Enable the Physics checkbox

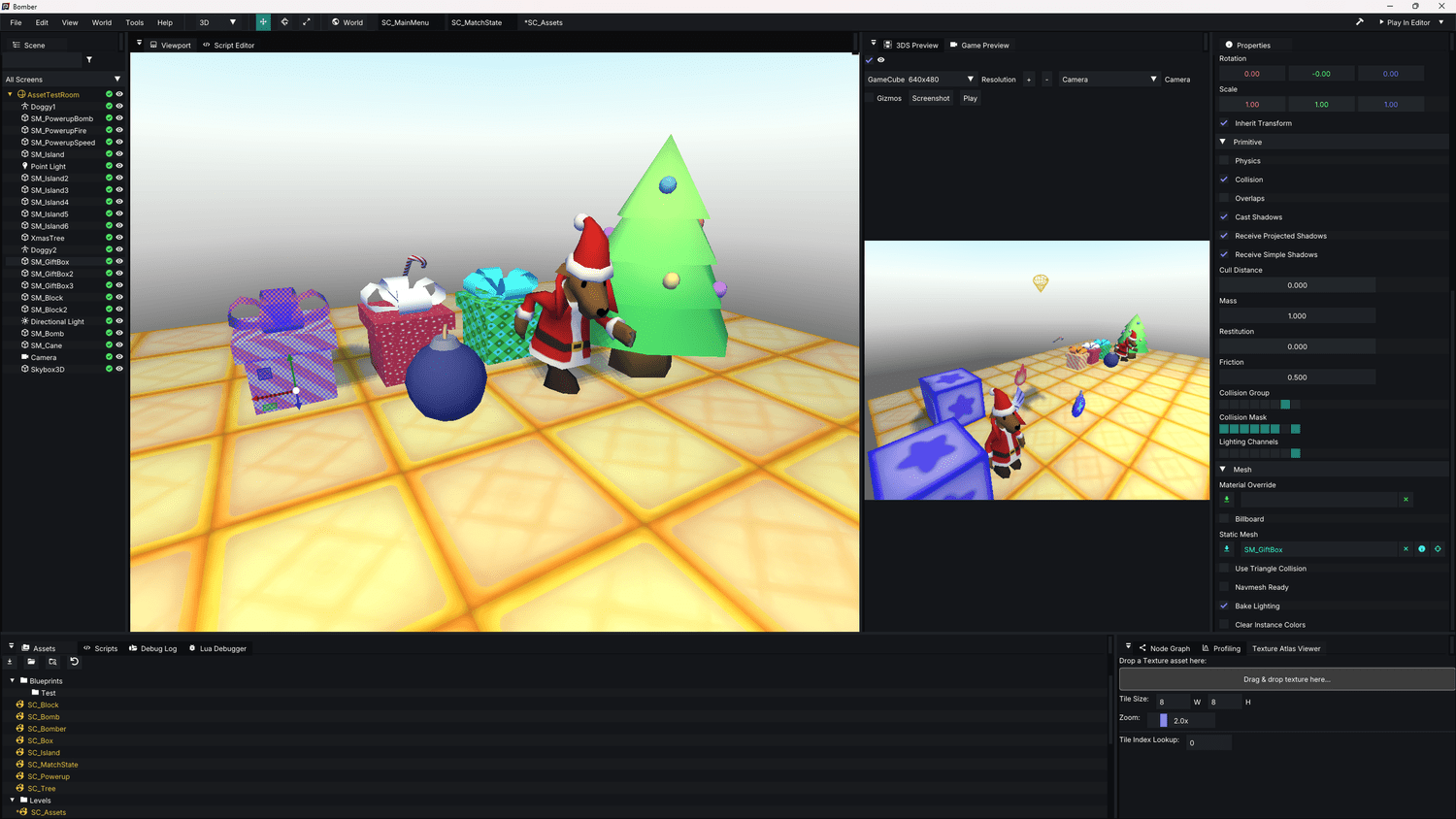coord(1224,161)
